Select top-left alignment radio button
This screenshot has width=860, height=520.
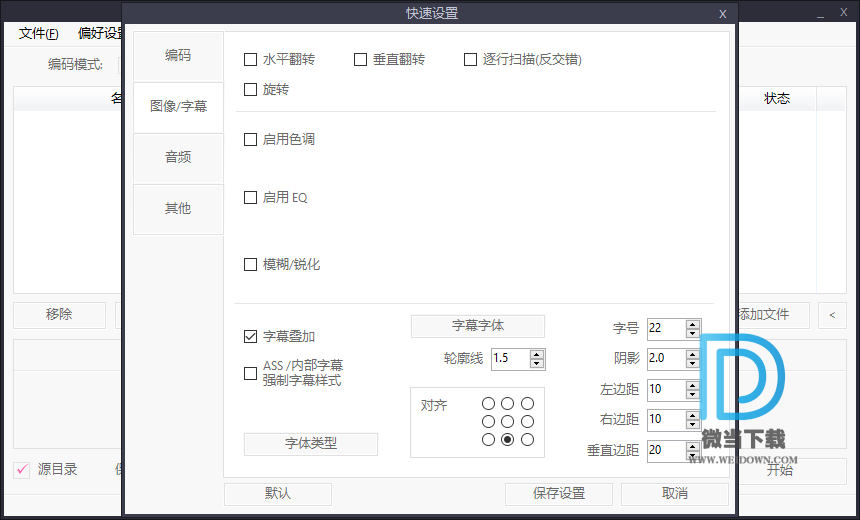click(x=488, y=404)
